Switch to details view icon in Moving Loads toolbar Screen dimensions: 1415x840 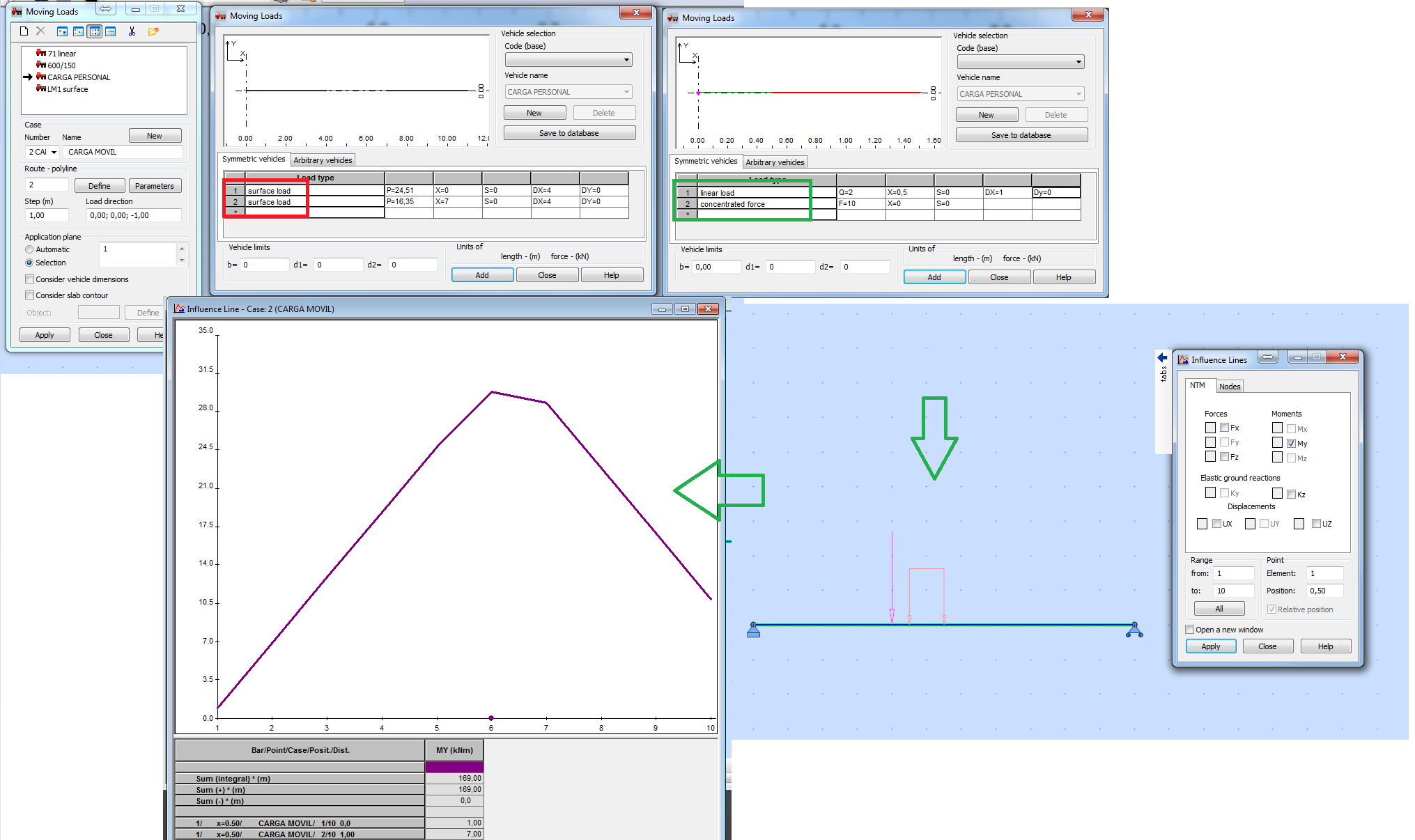(110, 31)
